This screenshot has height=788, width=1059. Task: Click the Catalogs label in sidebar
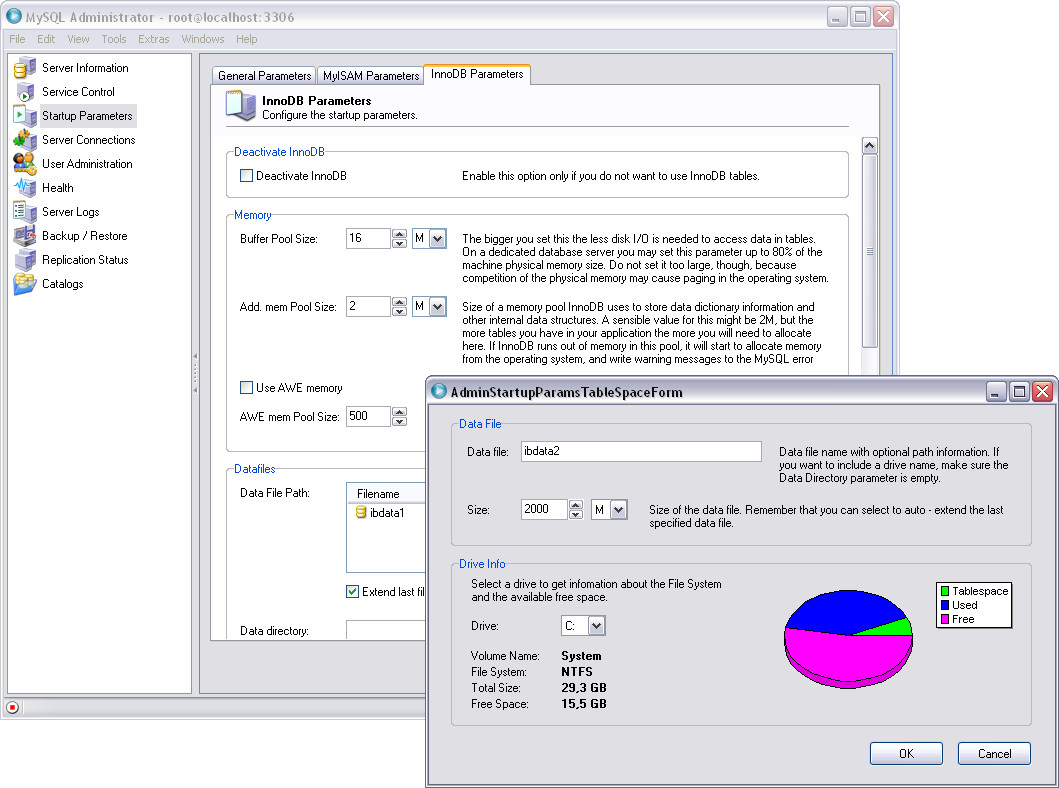63,284
